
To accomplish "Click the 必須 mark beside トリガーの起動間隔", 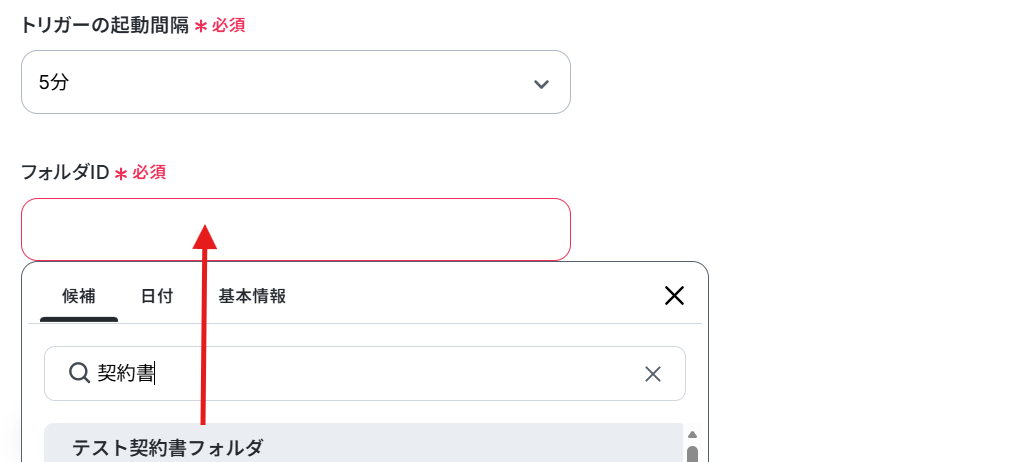I will (x=229, y=26).
